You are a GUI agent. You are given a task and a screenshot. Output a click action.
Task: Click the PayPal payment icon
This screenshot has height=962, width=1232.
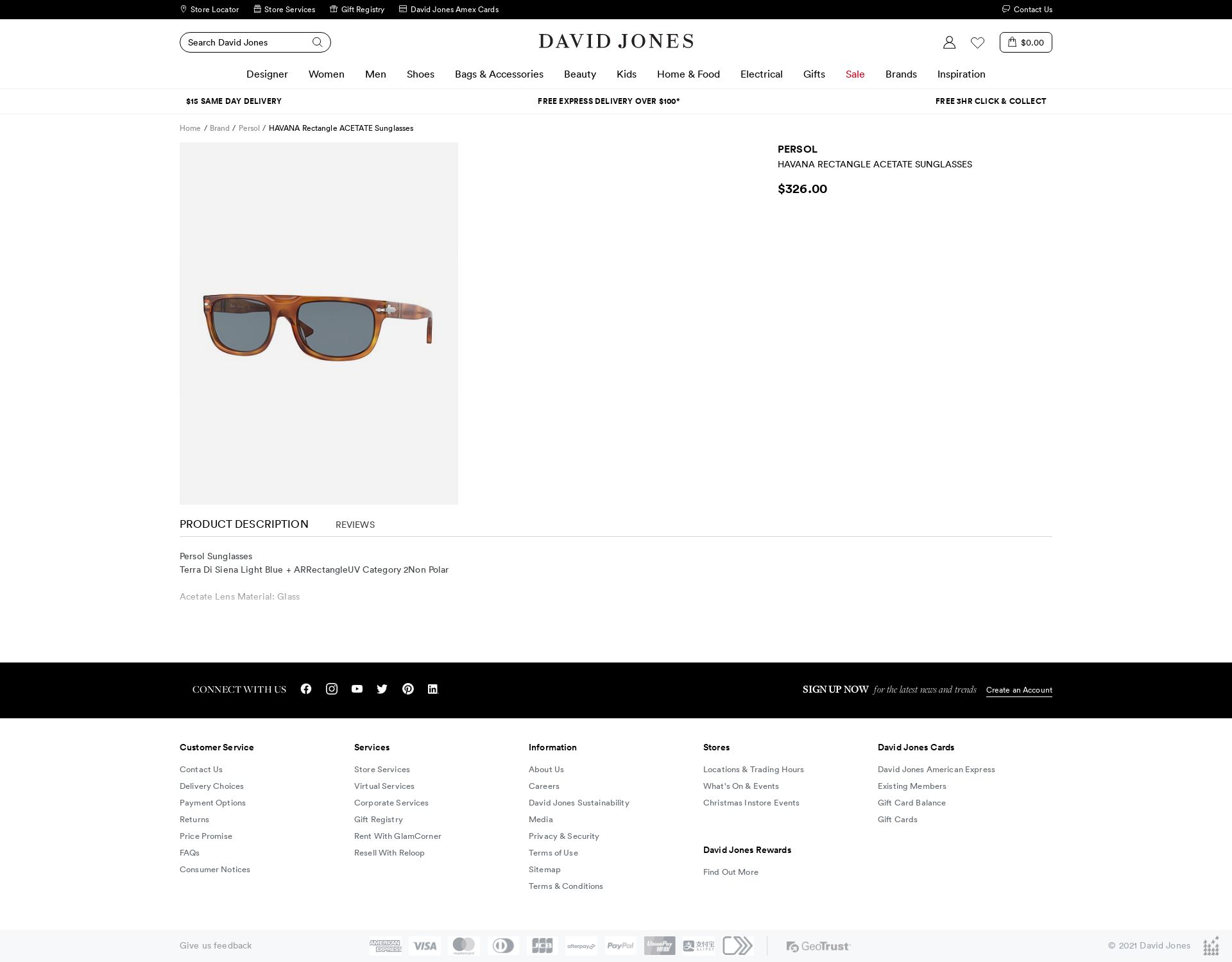coord(620,946)
